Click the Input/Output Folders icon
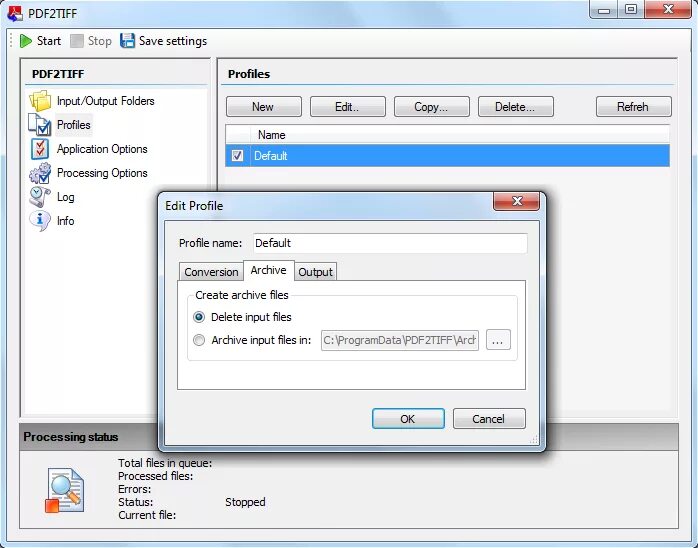The width and height of the screenshot is (698, 548). (x=40, y=101)
